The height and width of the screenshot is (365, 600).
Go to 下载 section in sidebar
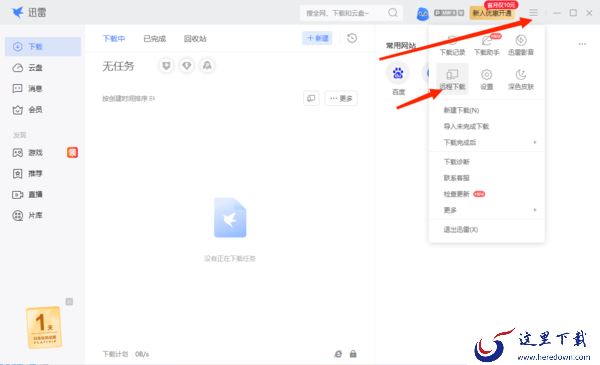click(x=43, y=47)
